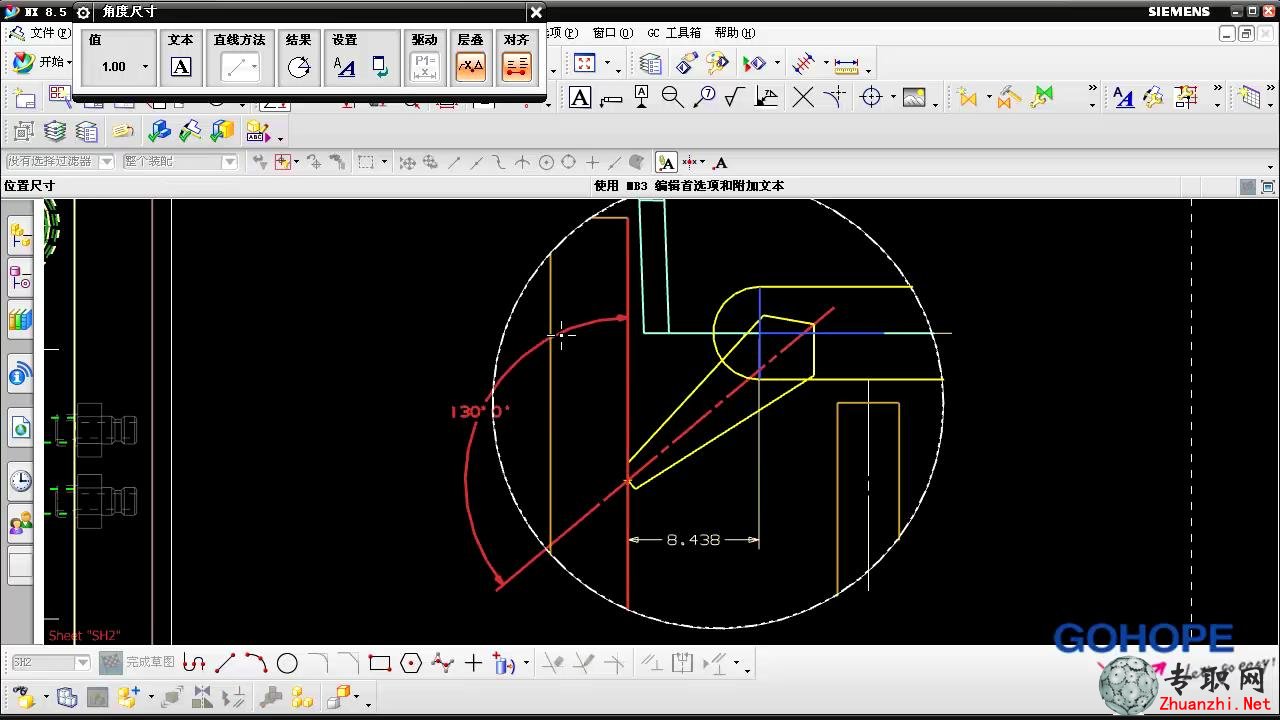
Task: Select the Polygon sketch tool
Action: click(411, 663)
